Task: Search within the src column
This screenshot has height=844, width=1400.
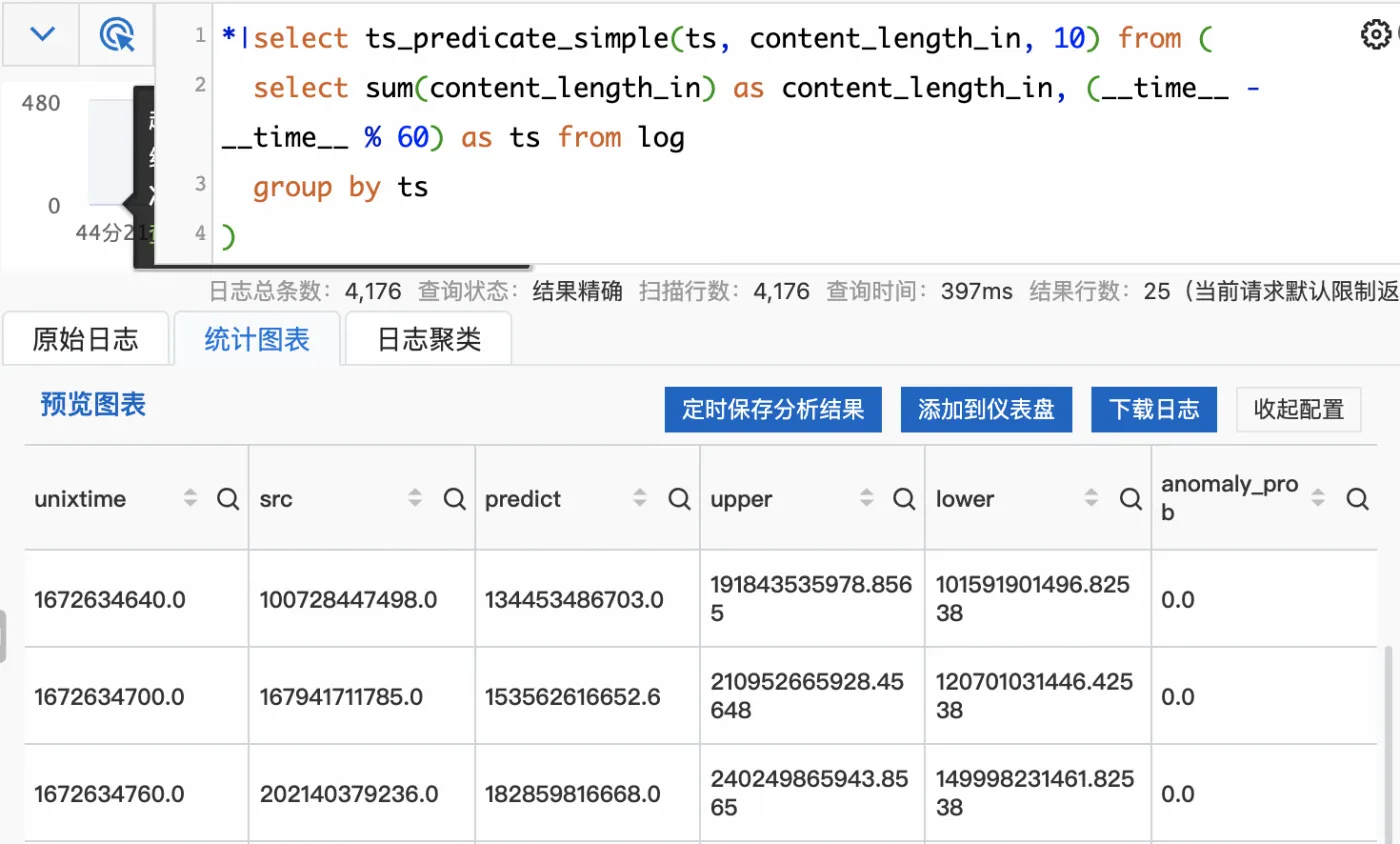Action: (454, 498)
